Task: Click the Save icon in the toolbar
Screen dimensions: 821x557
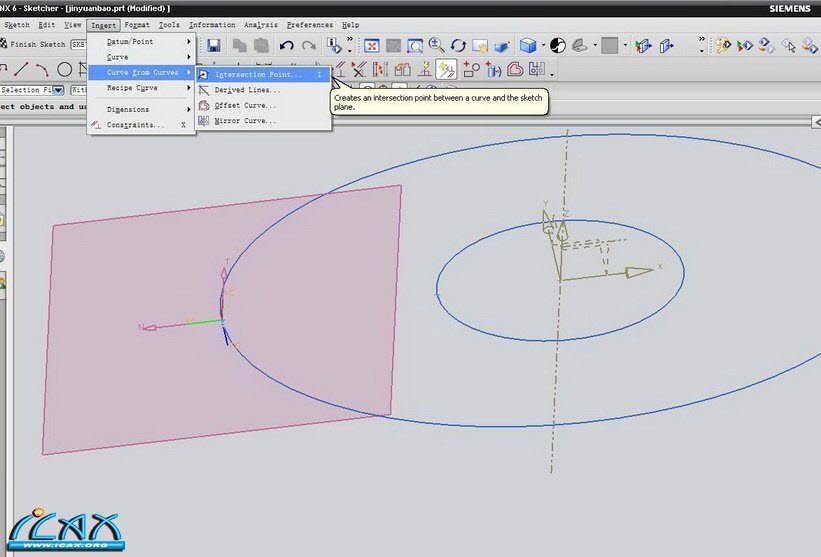Action: (x=214, y=46)
